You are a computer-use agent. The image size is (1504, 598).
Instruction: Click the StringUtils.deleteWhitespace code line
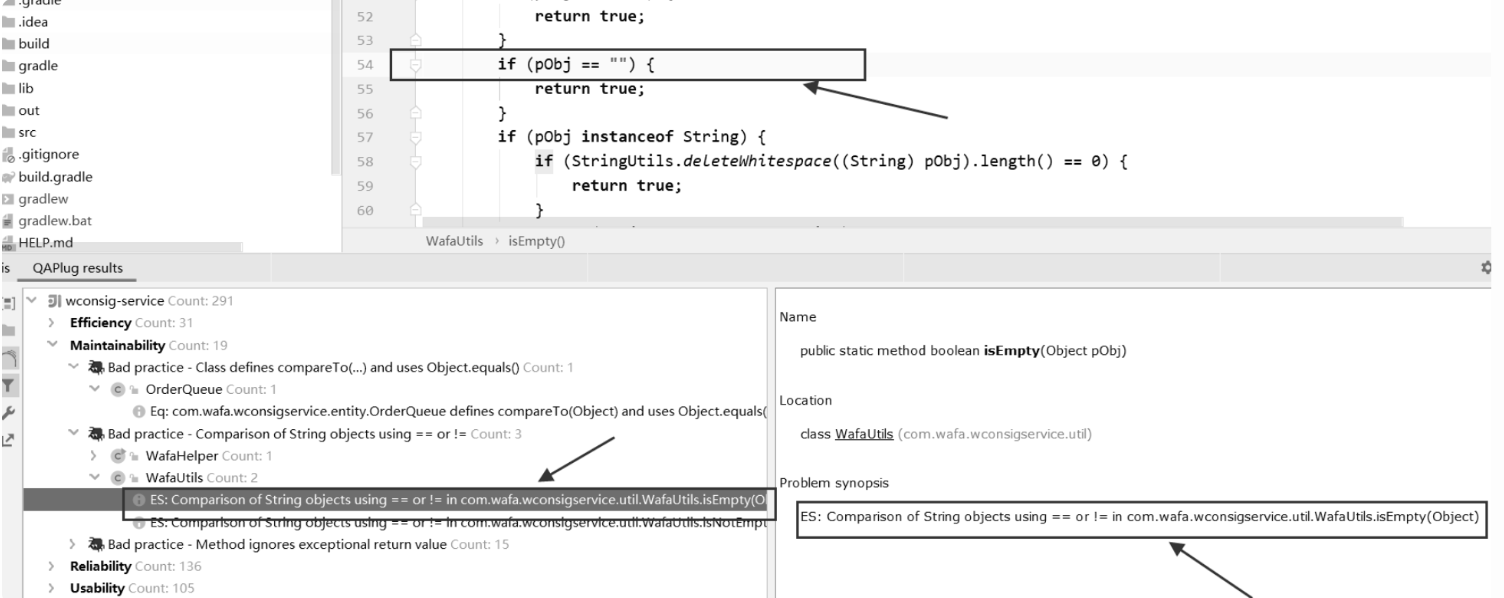point(831,160)
